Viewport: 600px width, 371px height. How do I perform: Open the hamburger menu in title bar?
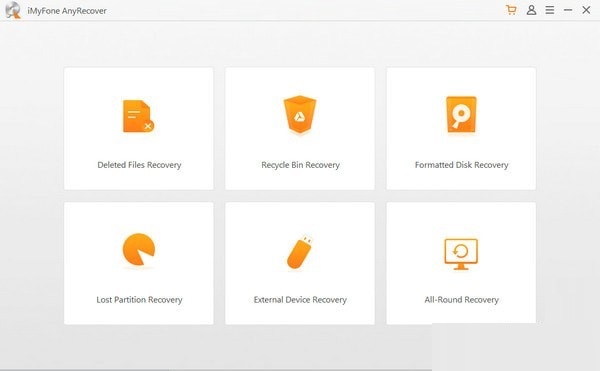tap(550, 10)
